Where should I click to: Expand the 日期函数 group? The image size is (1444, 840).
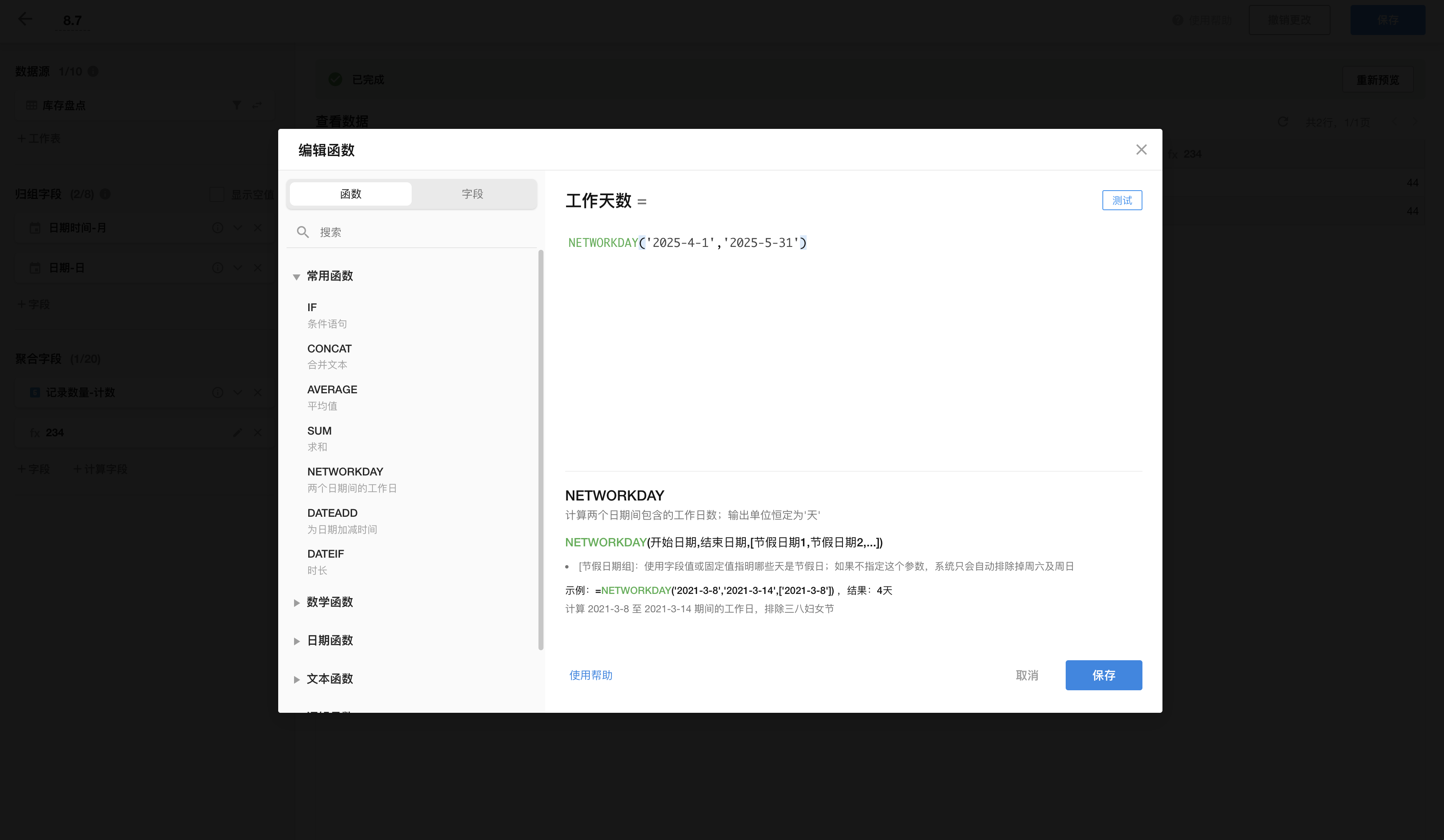296,641
